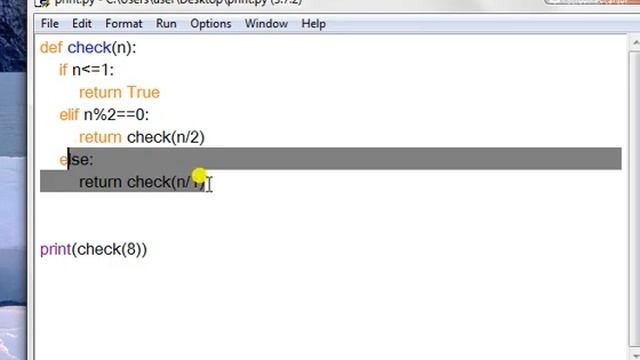Click the 'def check(n):' line

[x=88, y=48]
